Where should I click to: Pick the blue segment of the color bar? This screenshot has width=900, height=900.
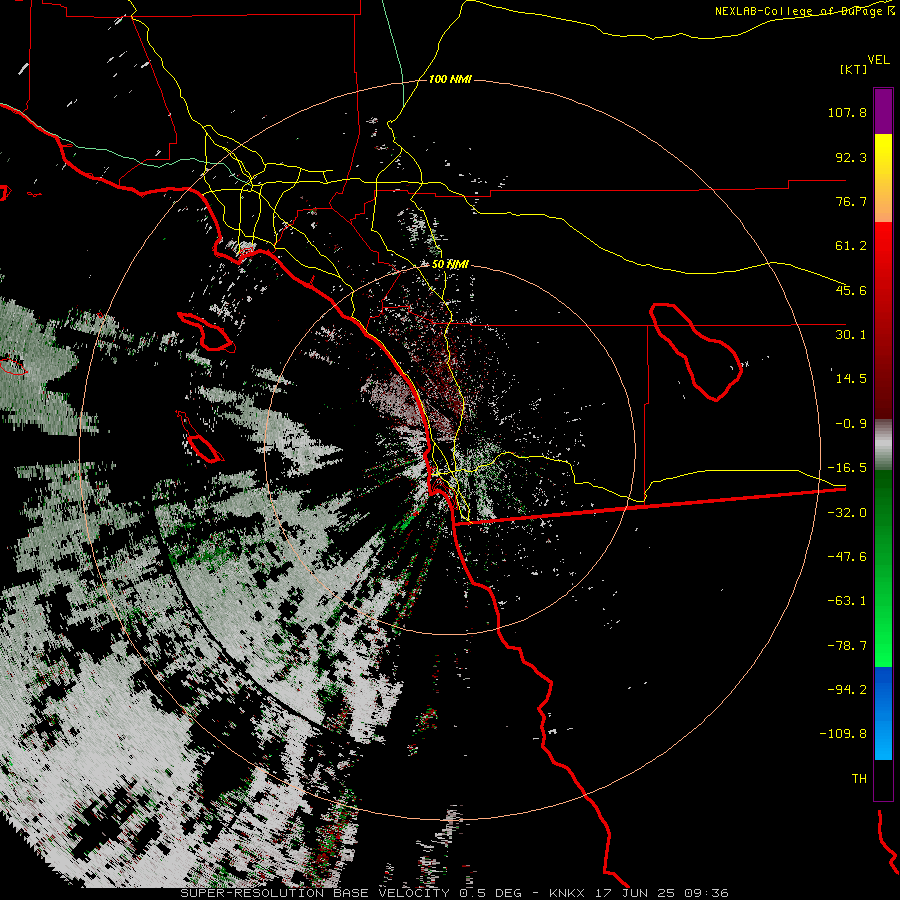click(883, 692)
